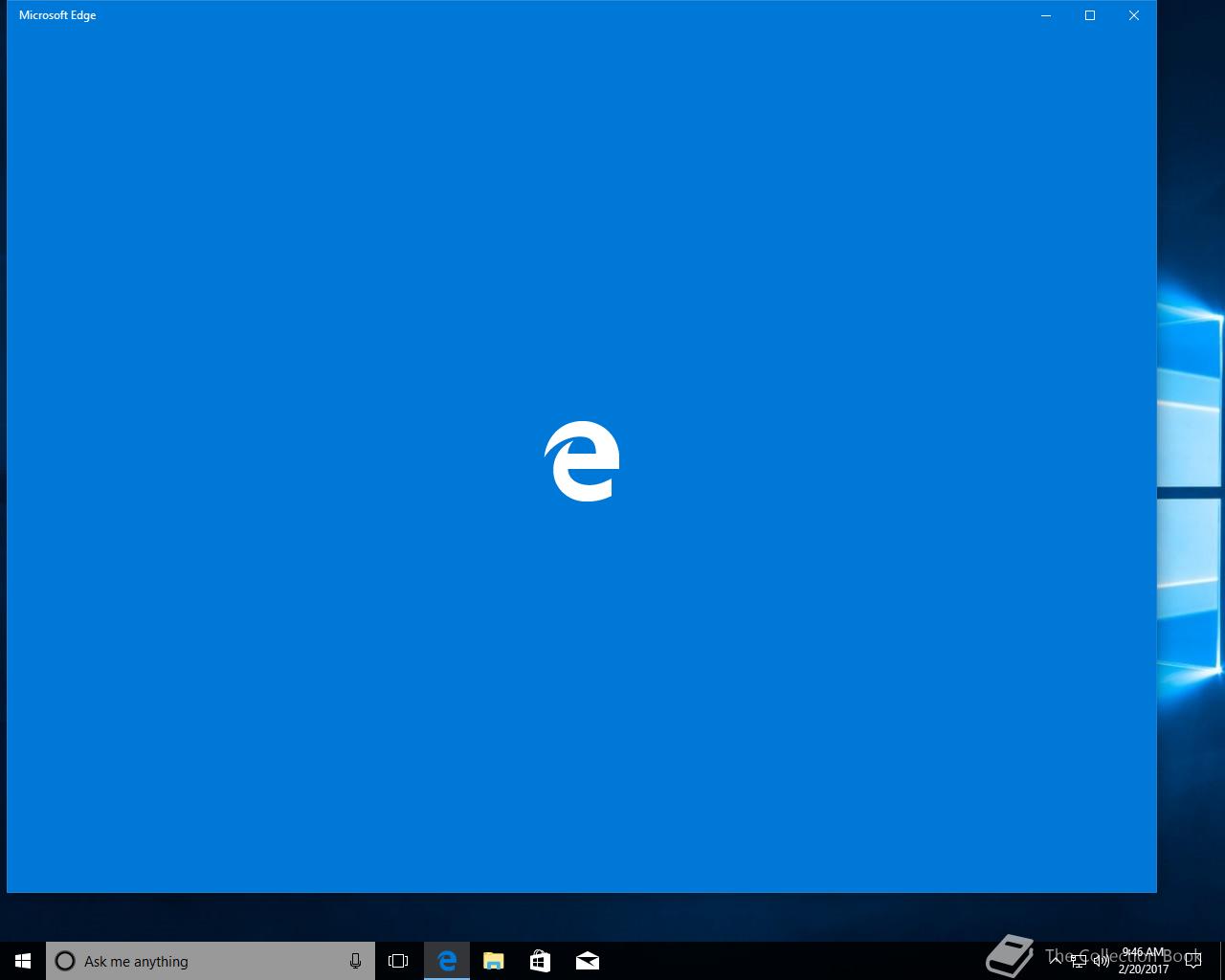Open the network status tray icon
The width and height of the screenshot is (1225, 980).
(x=1080, y=960)
